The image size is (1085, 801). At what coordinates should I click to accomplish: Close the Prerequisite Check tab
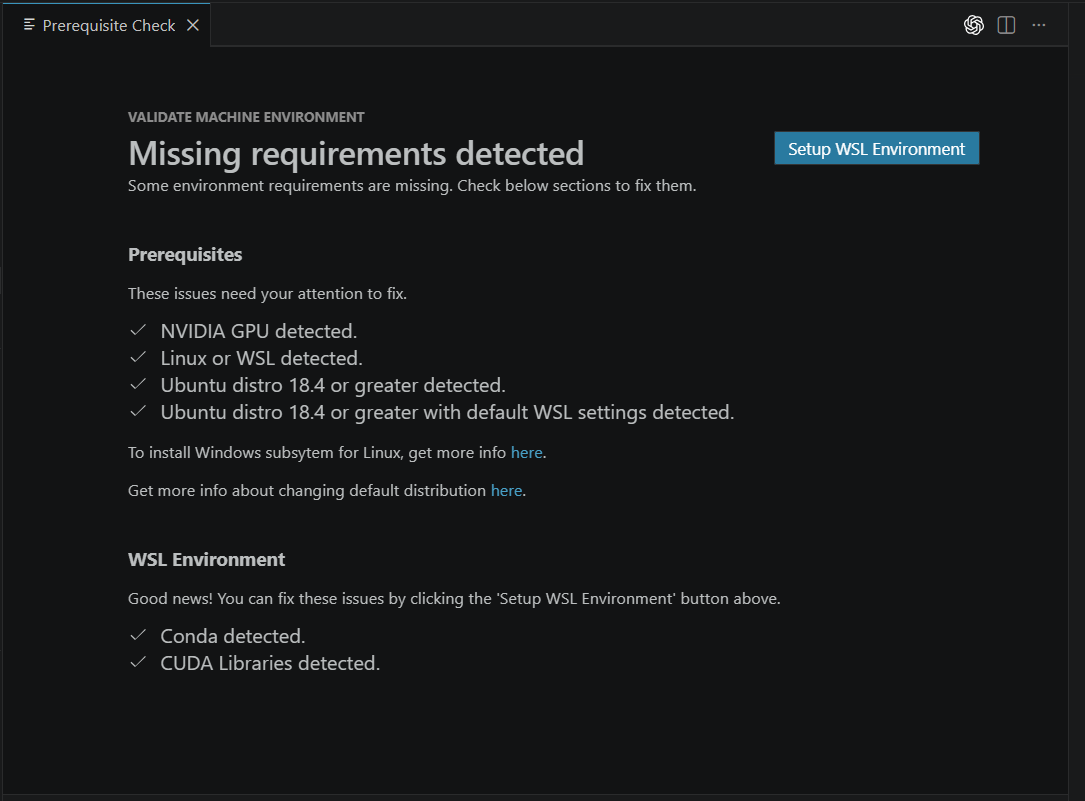point(193,26)
